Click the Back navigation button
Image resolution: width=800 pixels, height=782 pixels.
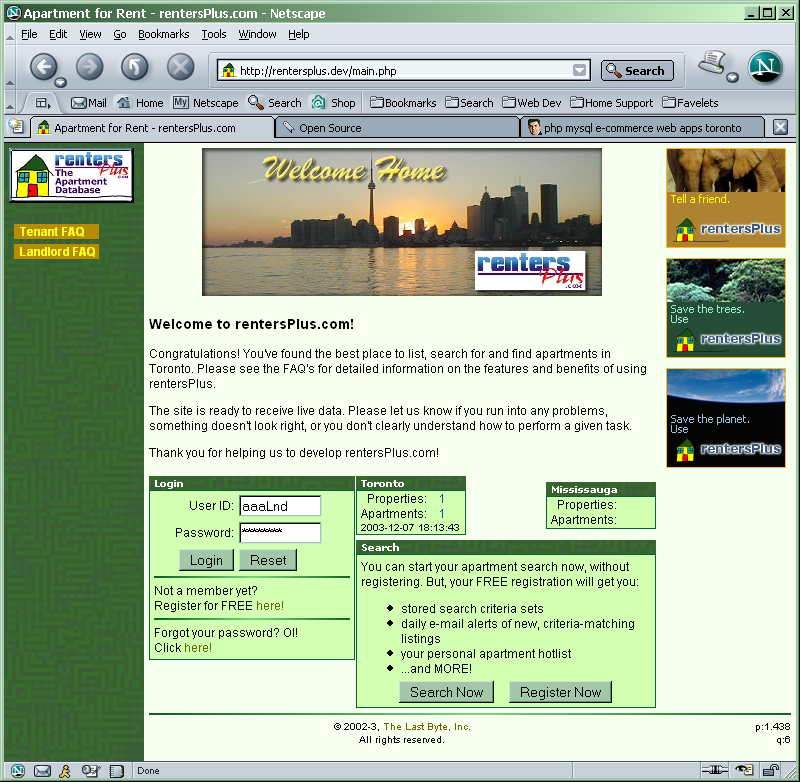(x=43, y=67)
